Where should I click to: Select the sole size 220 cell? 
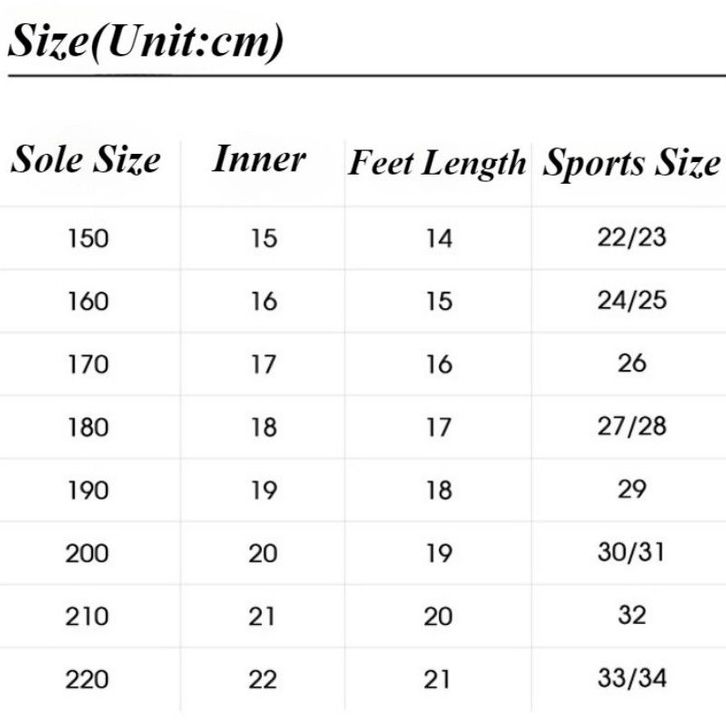(x=87, y=680)
